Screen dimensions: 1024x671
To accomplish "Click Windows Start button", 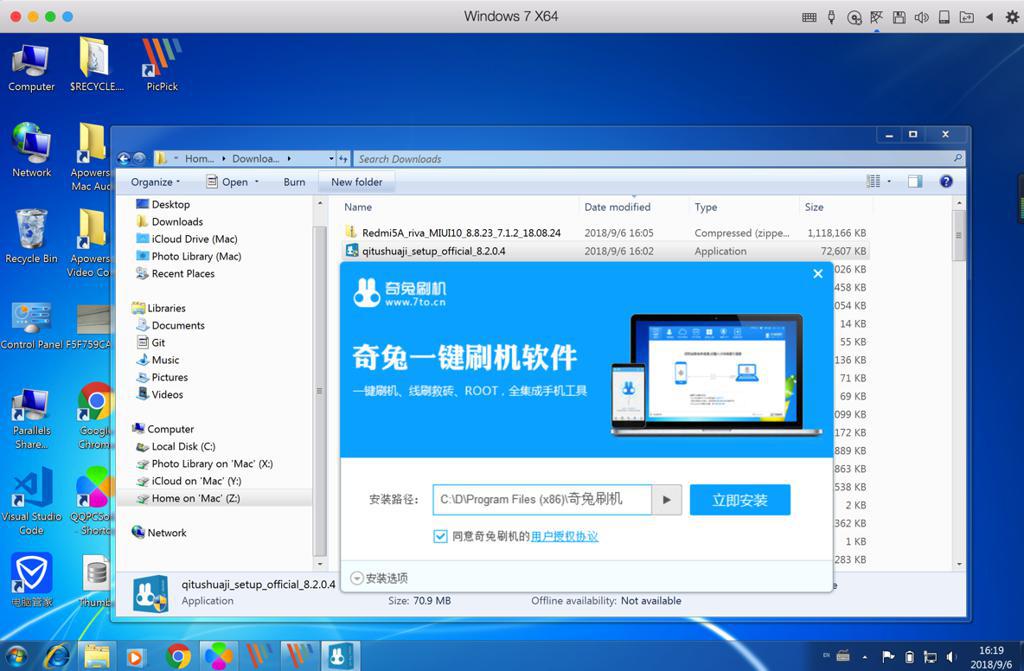I will 16,656.
